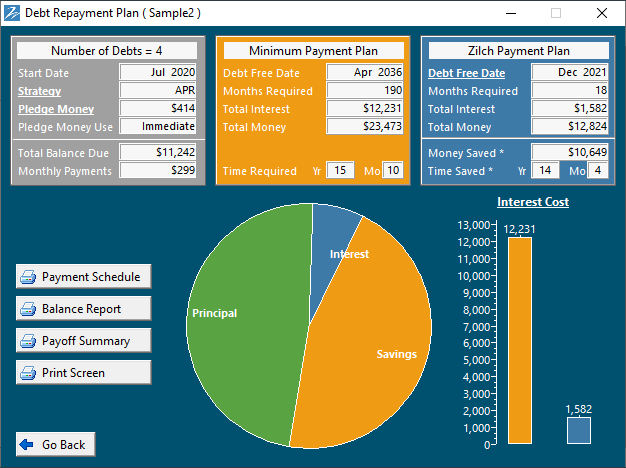The image size is (626, 468).
Task: Click the app logo in title bar
Action: click(x=13, y=13)
